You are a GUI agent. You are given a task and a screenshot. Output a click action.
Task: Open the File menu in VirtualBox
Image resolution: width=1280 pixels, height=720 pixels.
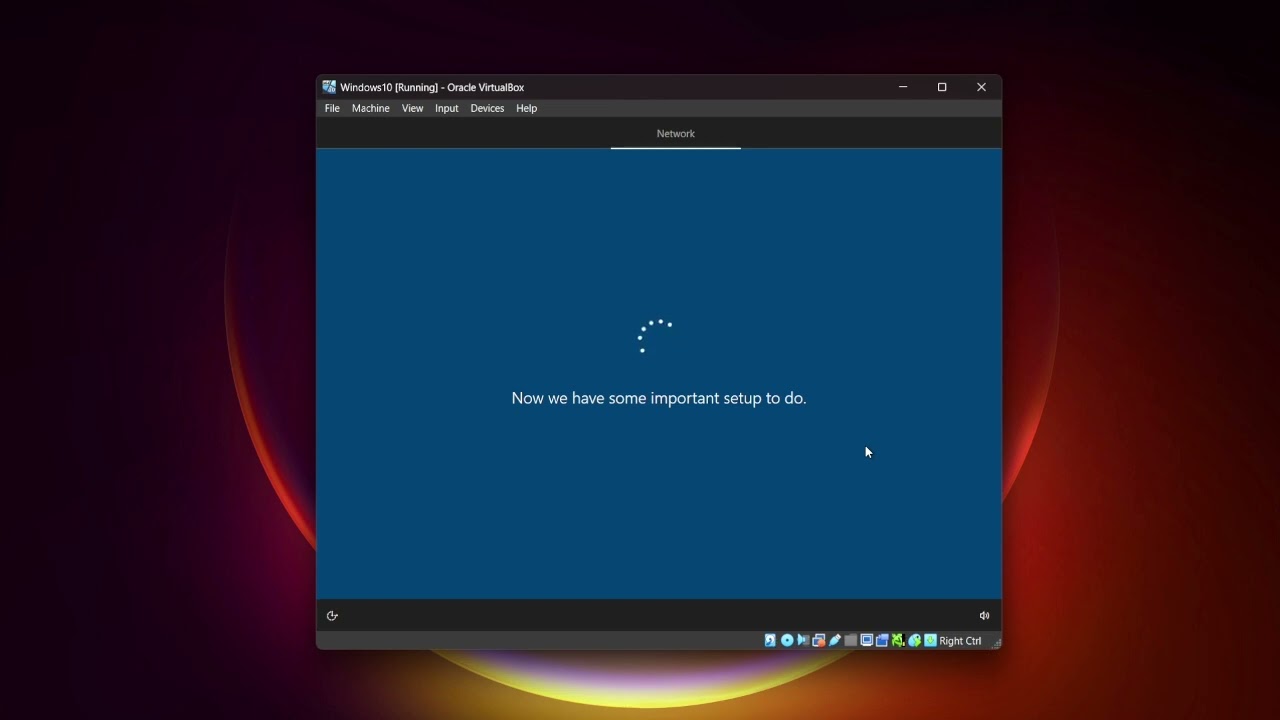(x=332, y=108)
